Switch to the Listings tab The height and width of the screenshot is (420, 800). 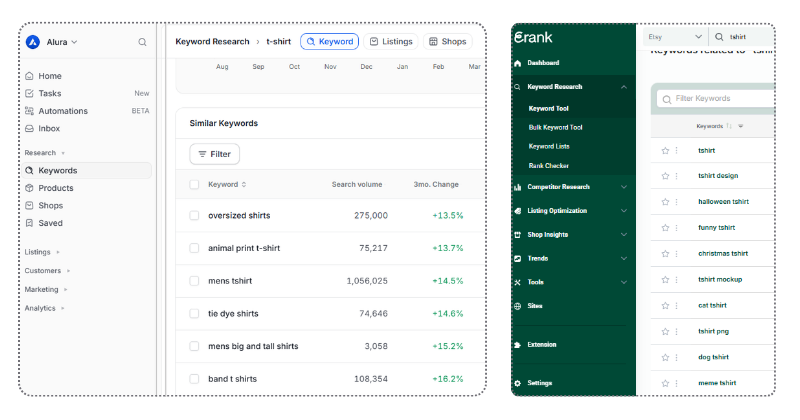click(x=391, y=41)
